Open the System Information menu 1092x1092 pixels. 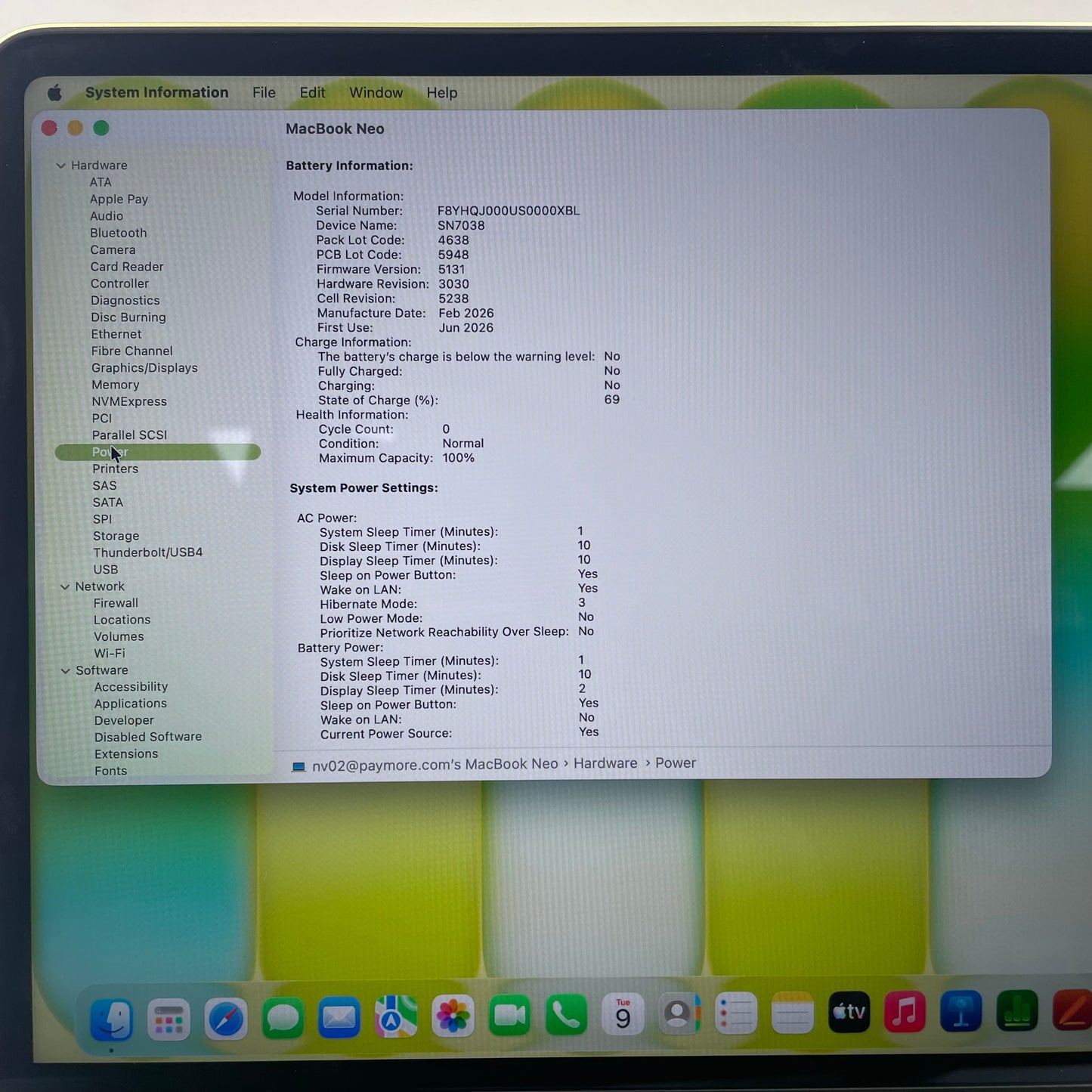point(156,92)
